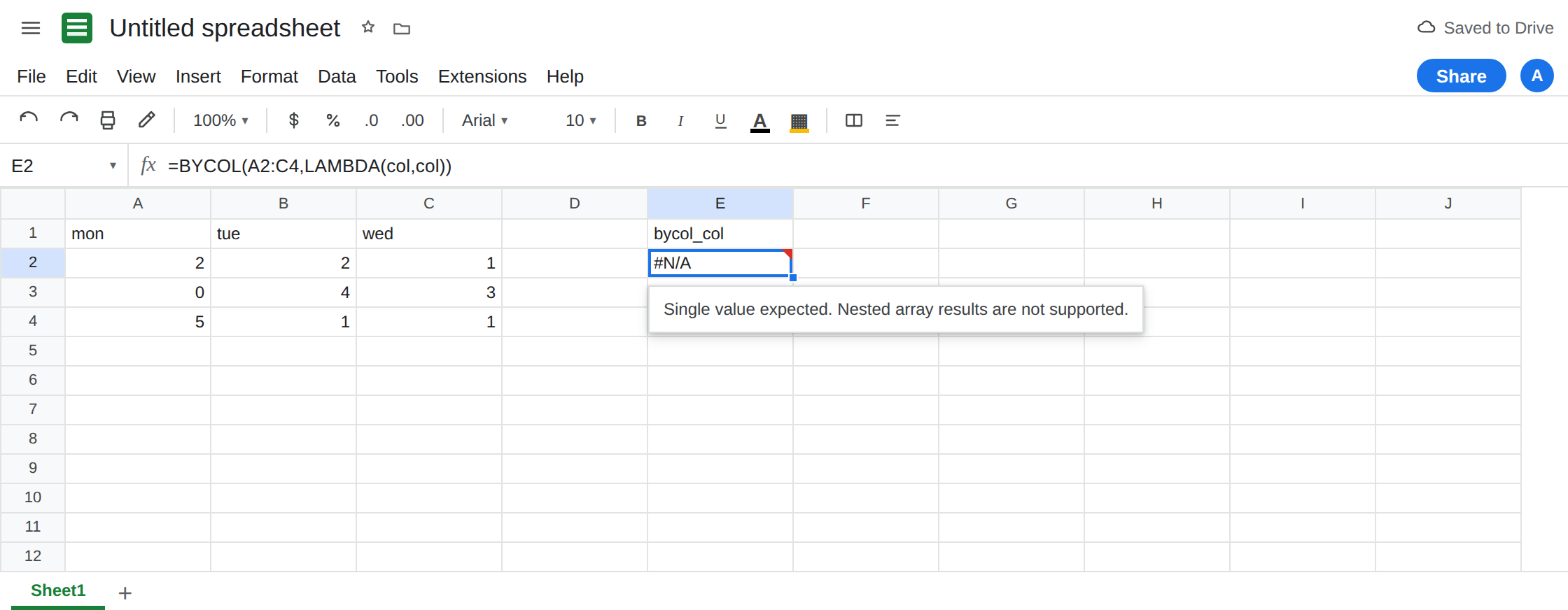Click the fill handle of cell E2
The width and height of the screenshot is (1568, 610).
point(793,278)
